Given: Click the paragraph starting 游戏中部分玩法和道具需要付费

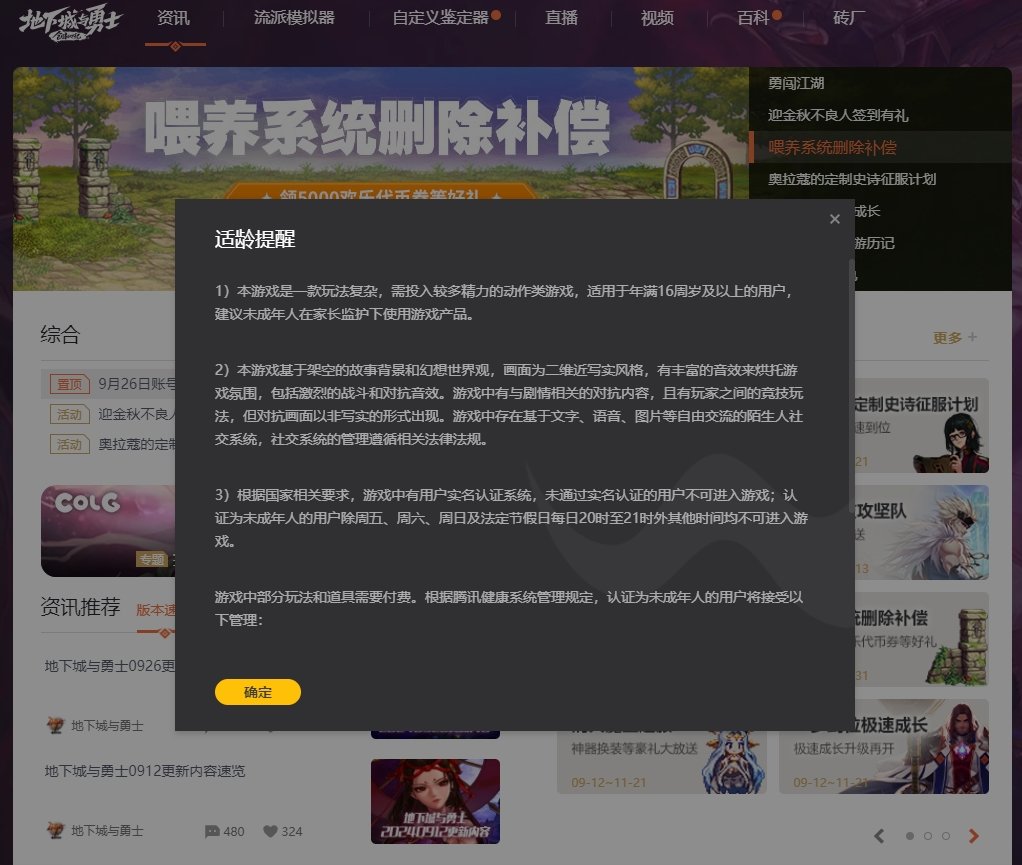Looking at the screenshot, I should pyautogui.click(x=509, y=608).
